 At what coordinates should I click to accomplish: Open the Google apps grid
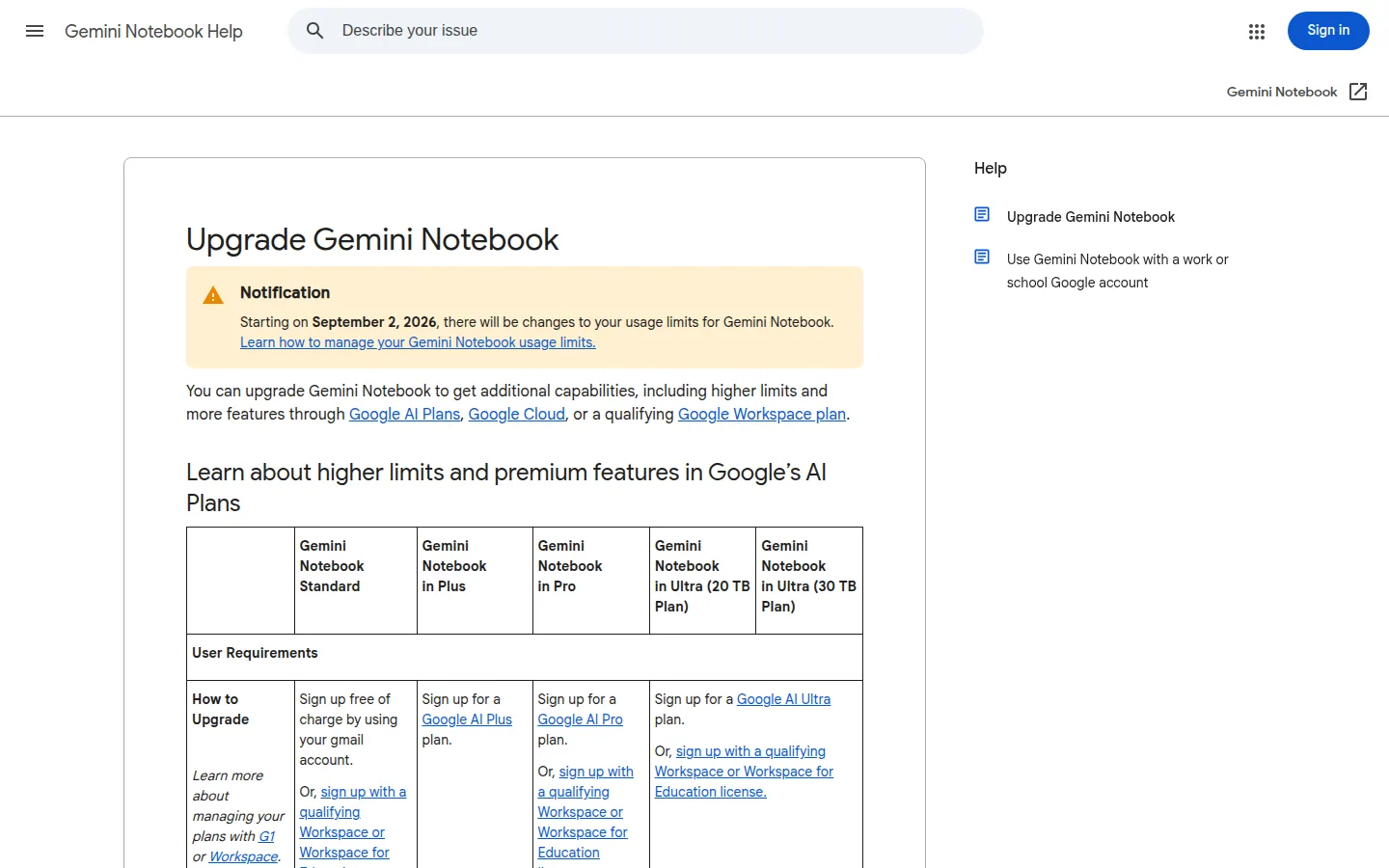(1256, 32)
